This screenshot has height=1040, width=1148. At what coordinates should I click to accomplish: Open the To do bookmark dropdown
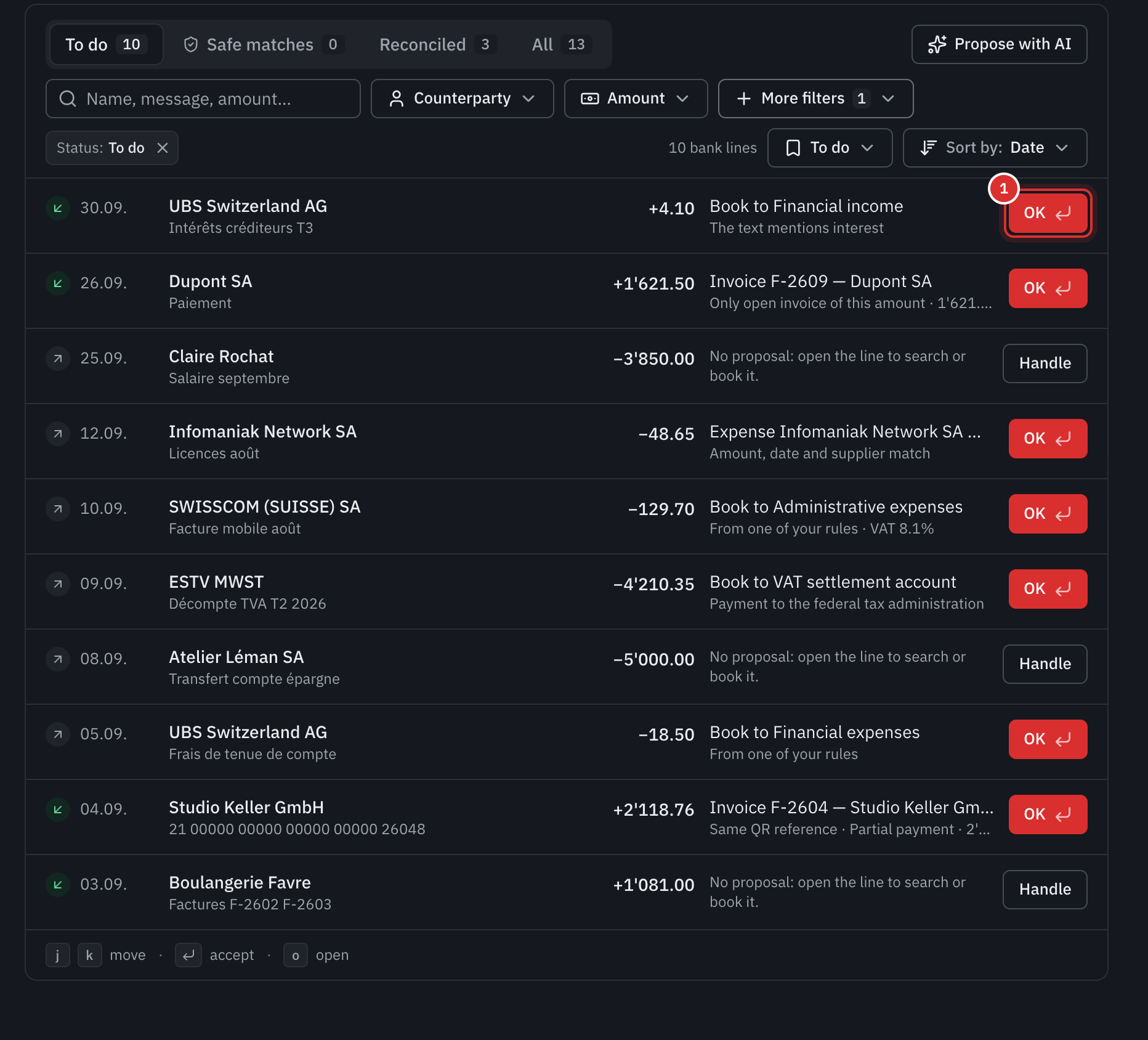pos(830,148)
